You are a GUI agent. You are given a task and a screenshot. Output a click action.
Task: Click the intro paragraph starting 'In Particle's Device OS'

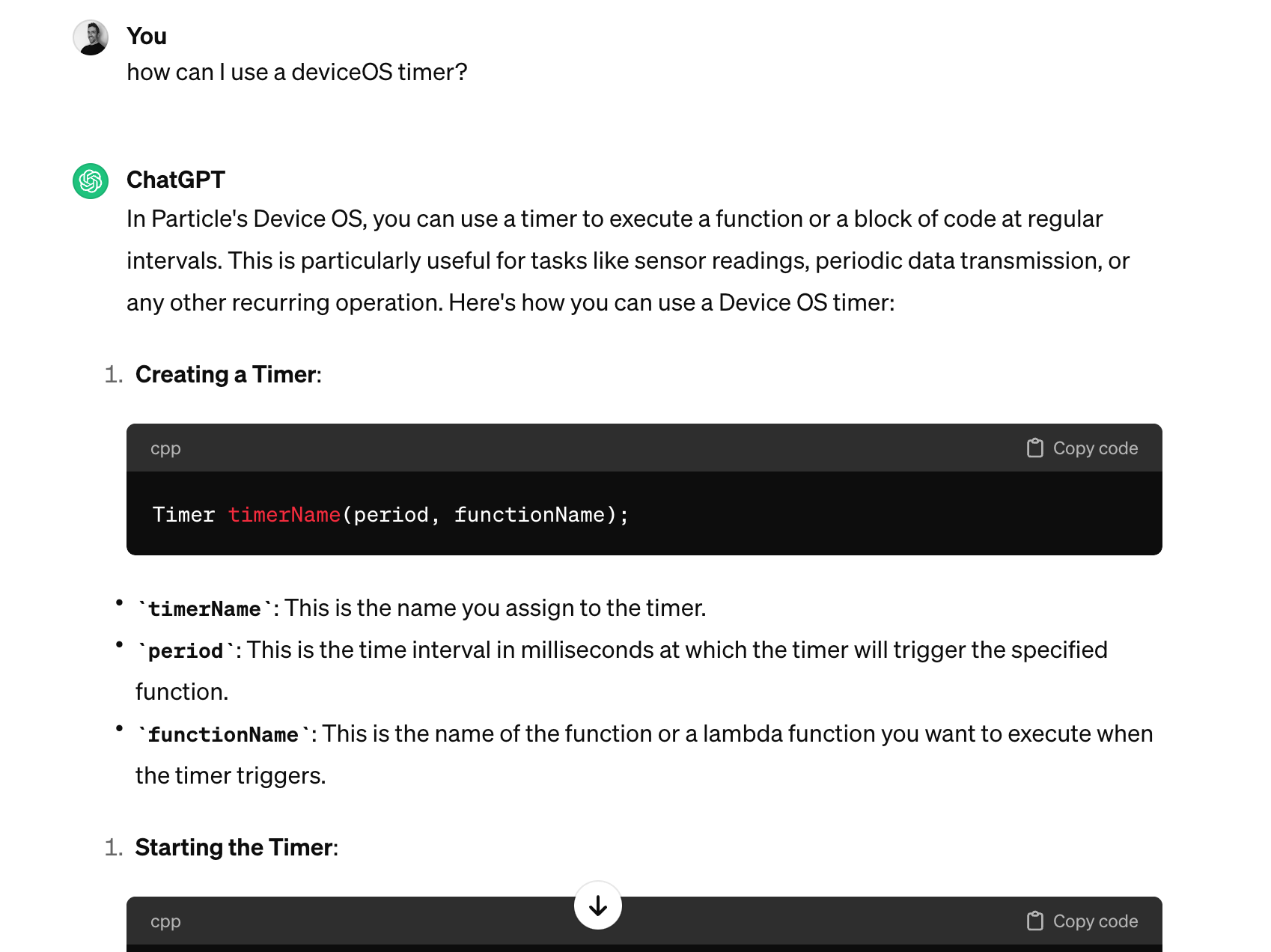[628, 260]
